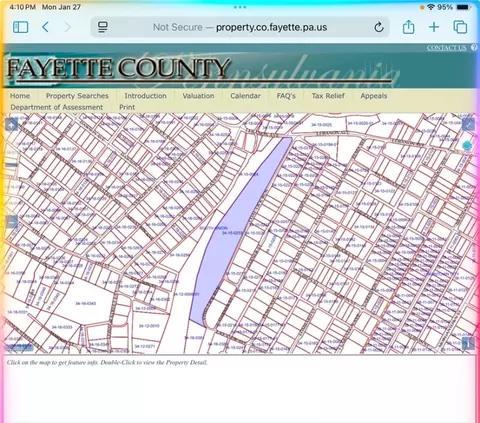Zoom in with the map plus button
Viewport: 480px width, 423px height.
(x=12, y=125)
